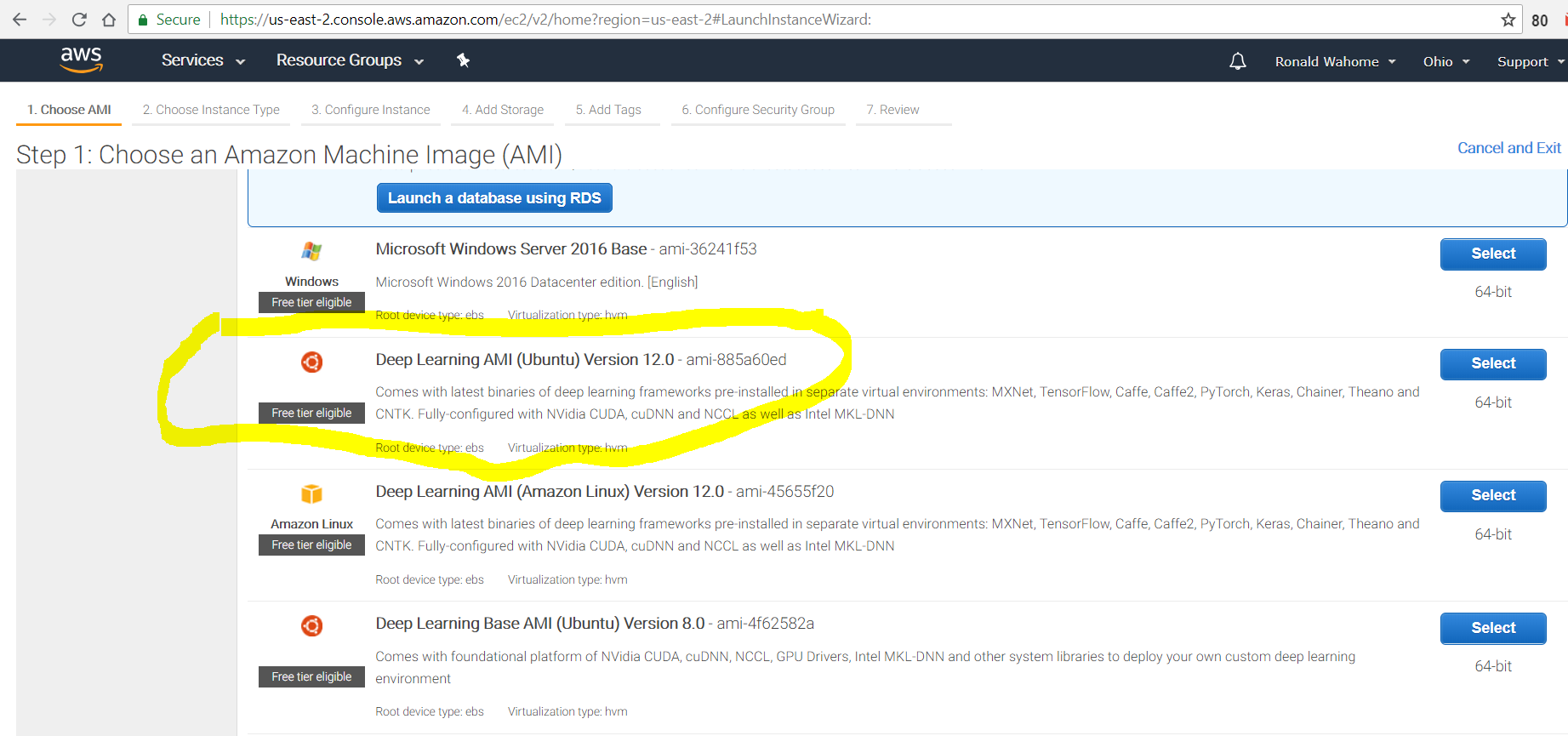
Task: Select Deep Learning AMI (Ubuntu) Version 12.0
Action: pyautogui.click(x=1493, y=363)
